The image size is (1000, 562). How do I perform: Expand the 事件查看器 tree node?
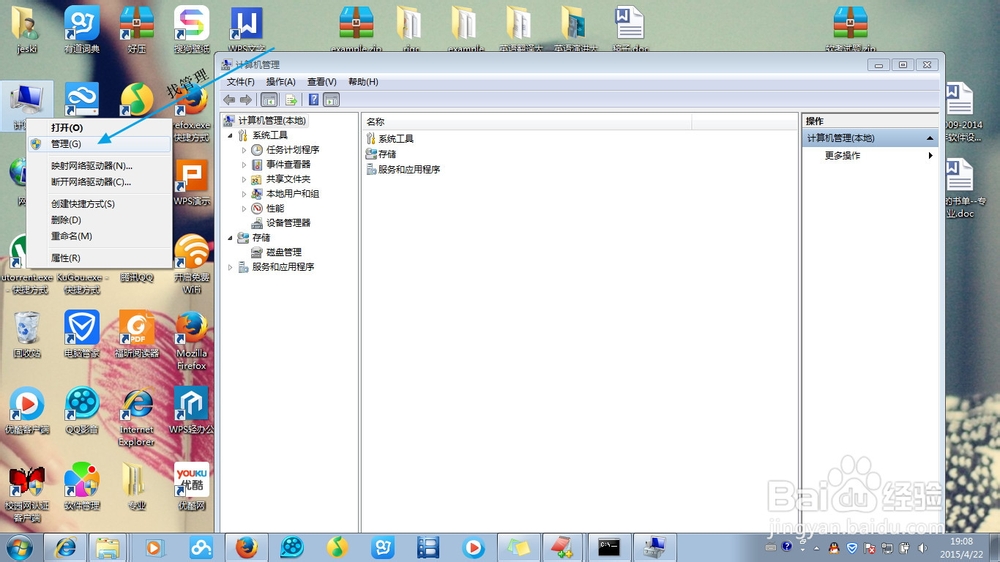(244, 165)
